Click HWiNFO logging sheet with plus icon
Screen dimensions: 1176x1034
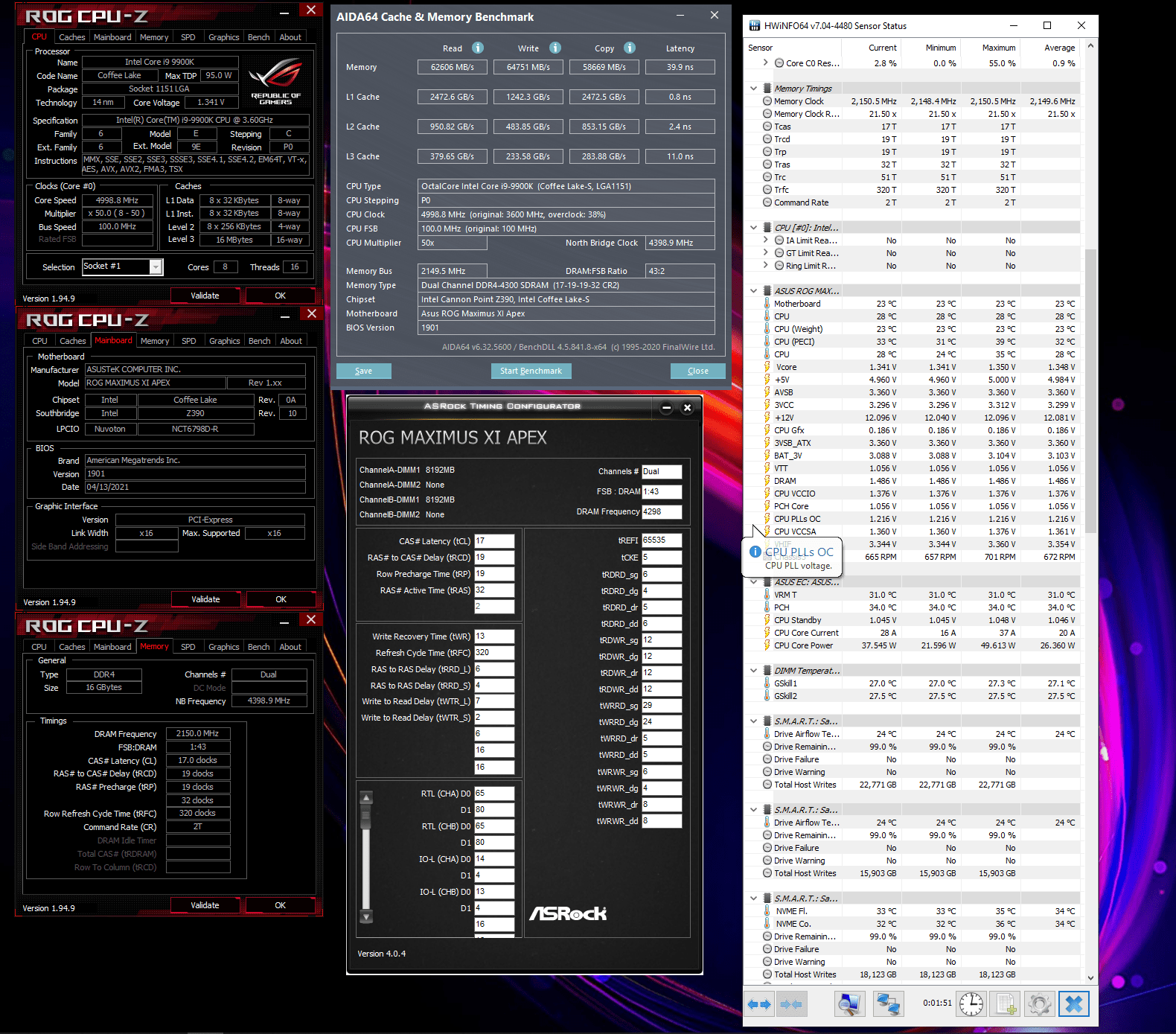coord(1006,1004)
